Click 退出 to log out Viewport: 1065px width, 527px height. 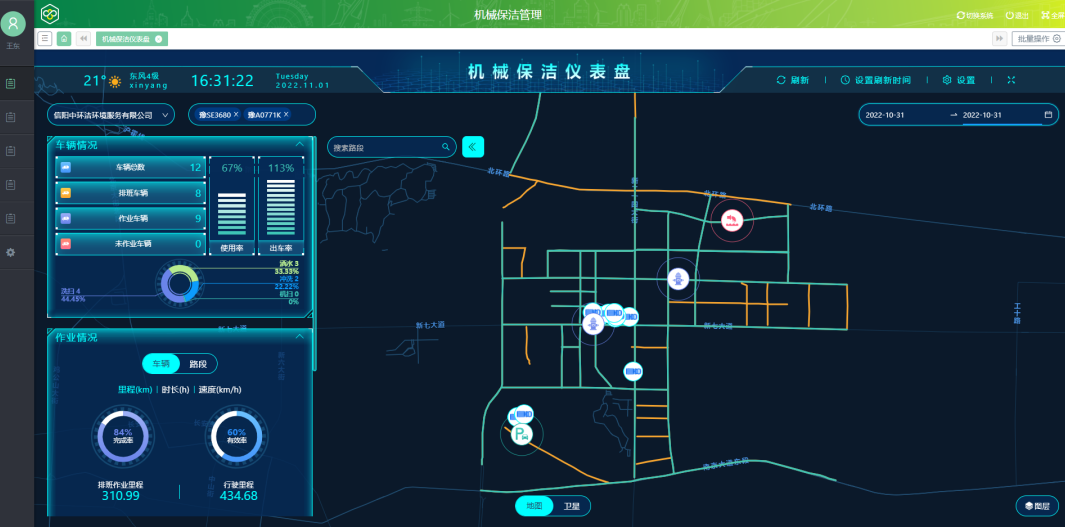click(x=1016, y=15)
